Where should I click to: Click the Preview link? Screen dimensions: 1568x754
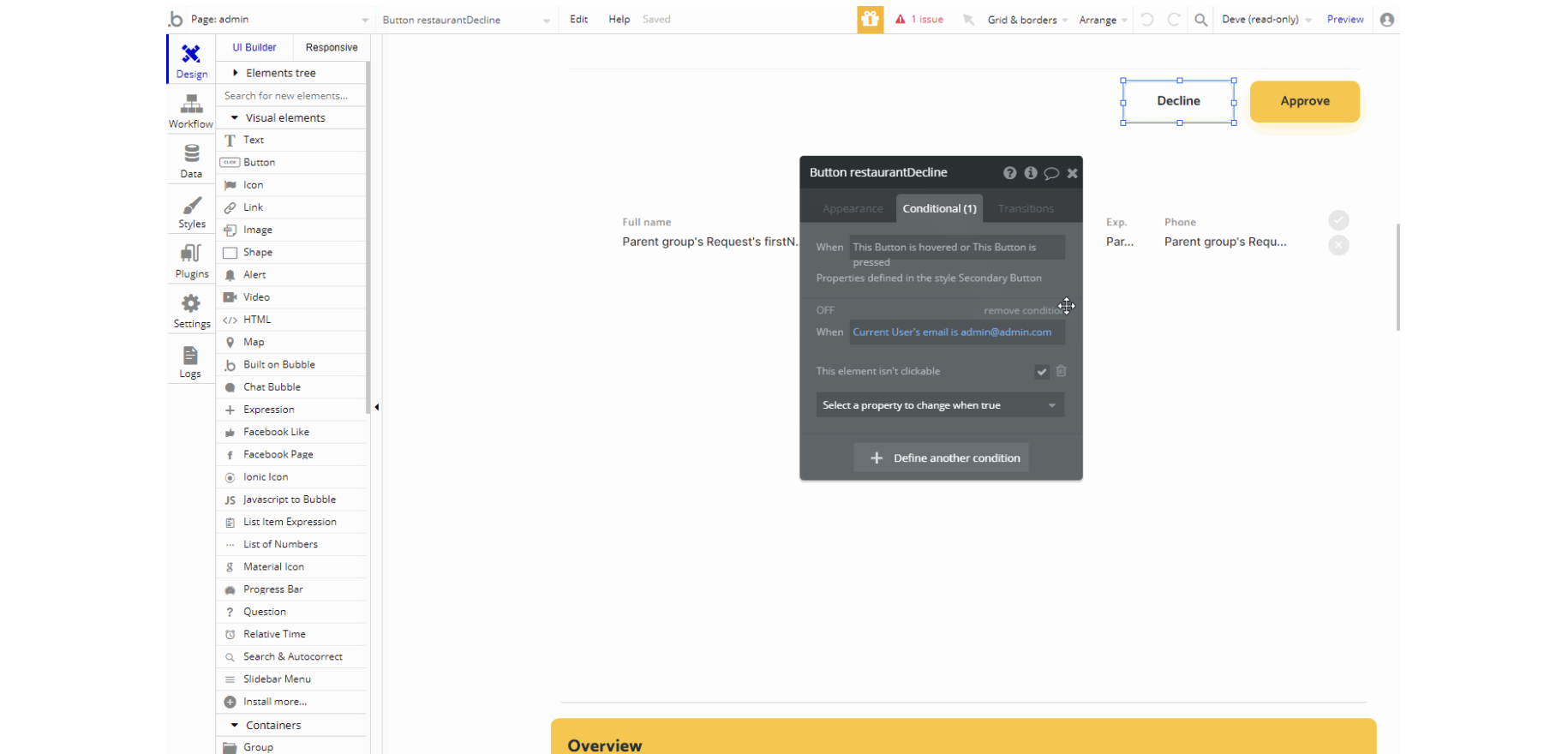coord(1344,19)
